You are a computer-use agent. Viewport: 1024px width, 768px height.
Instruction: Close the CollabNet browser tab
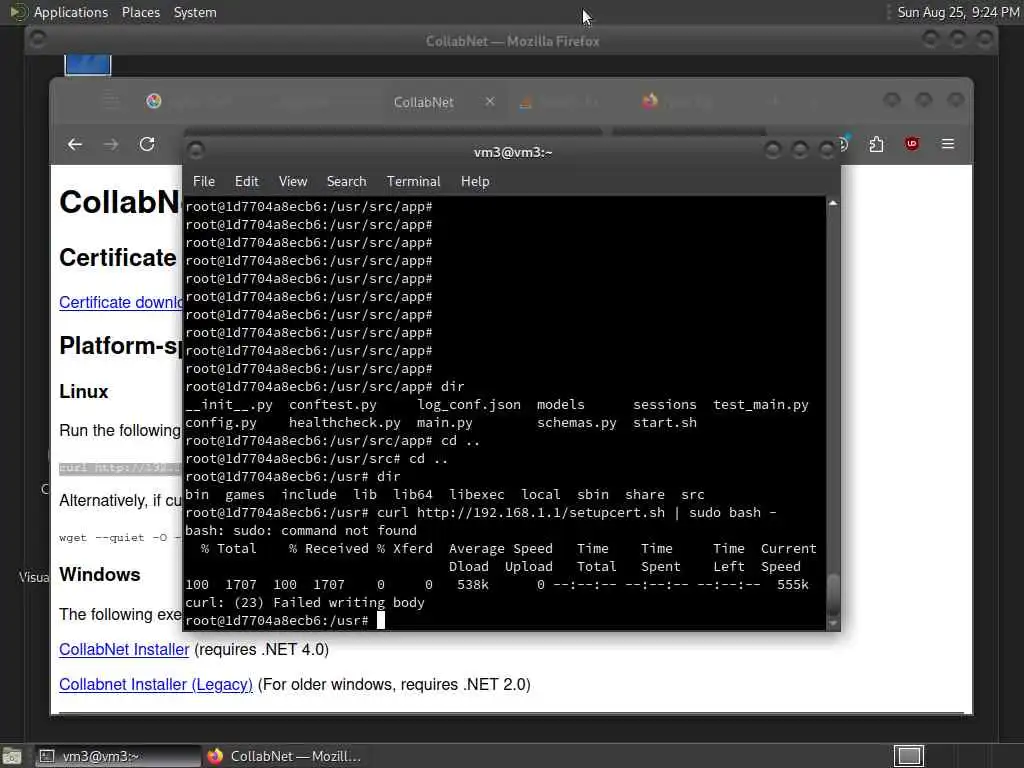[490, 102]
